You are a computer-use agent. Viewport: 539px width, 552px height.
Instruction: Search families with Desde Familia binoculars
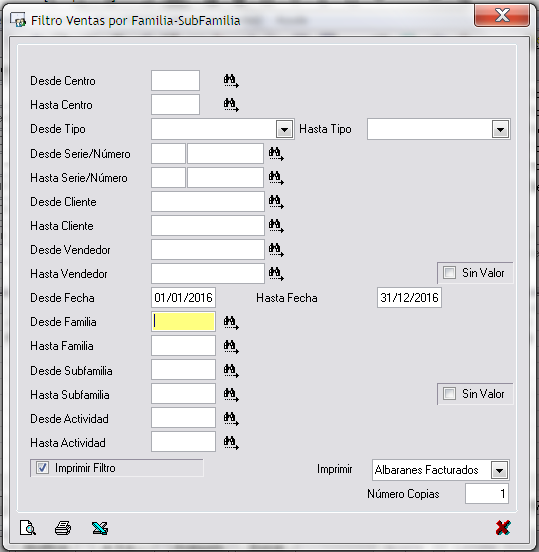[x=231, y=322]
